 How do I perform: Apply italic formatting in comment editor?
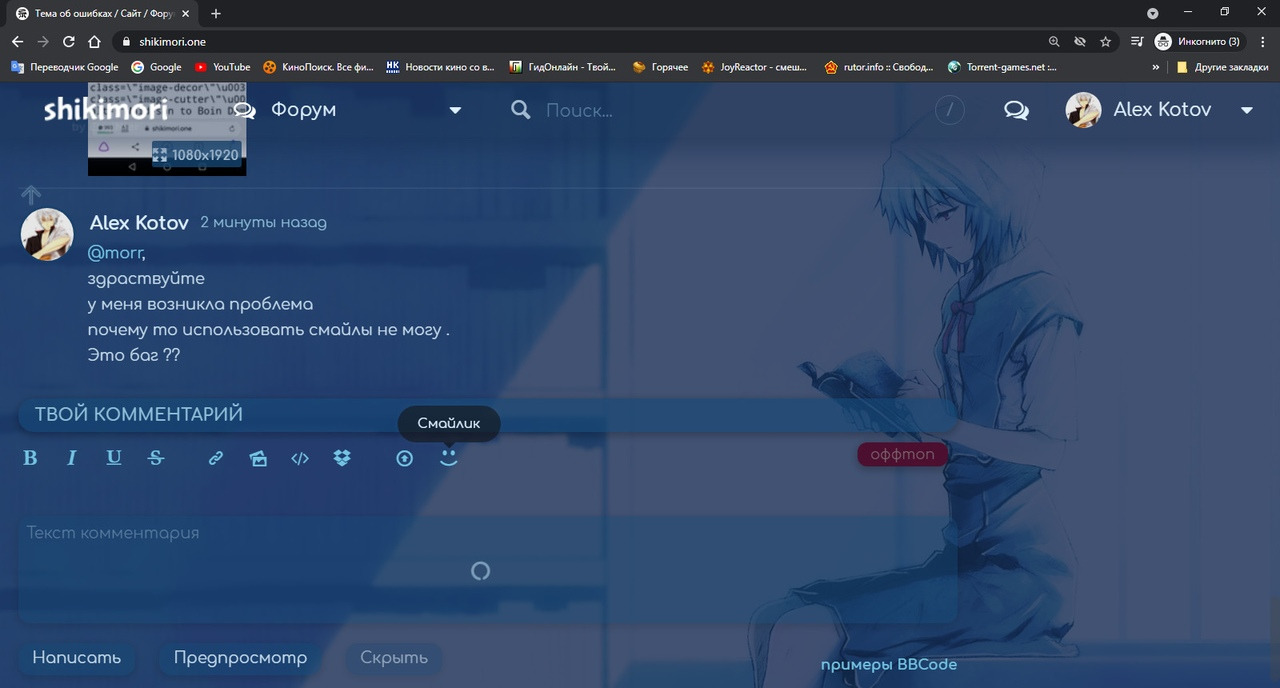point(72,458)
